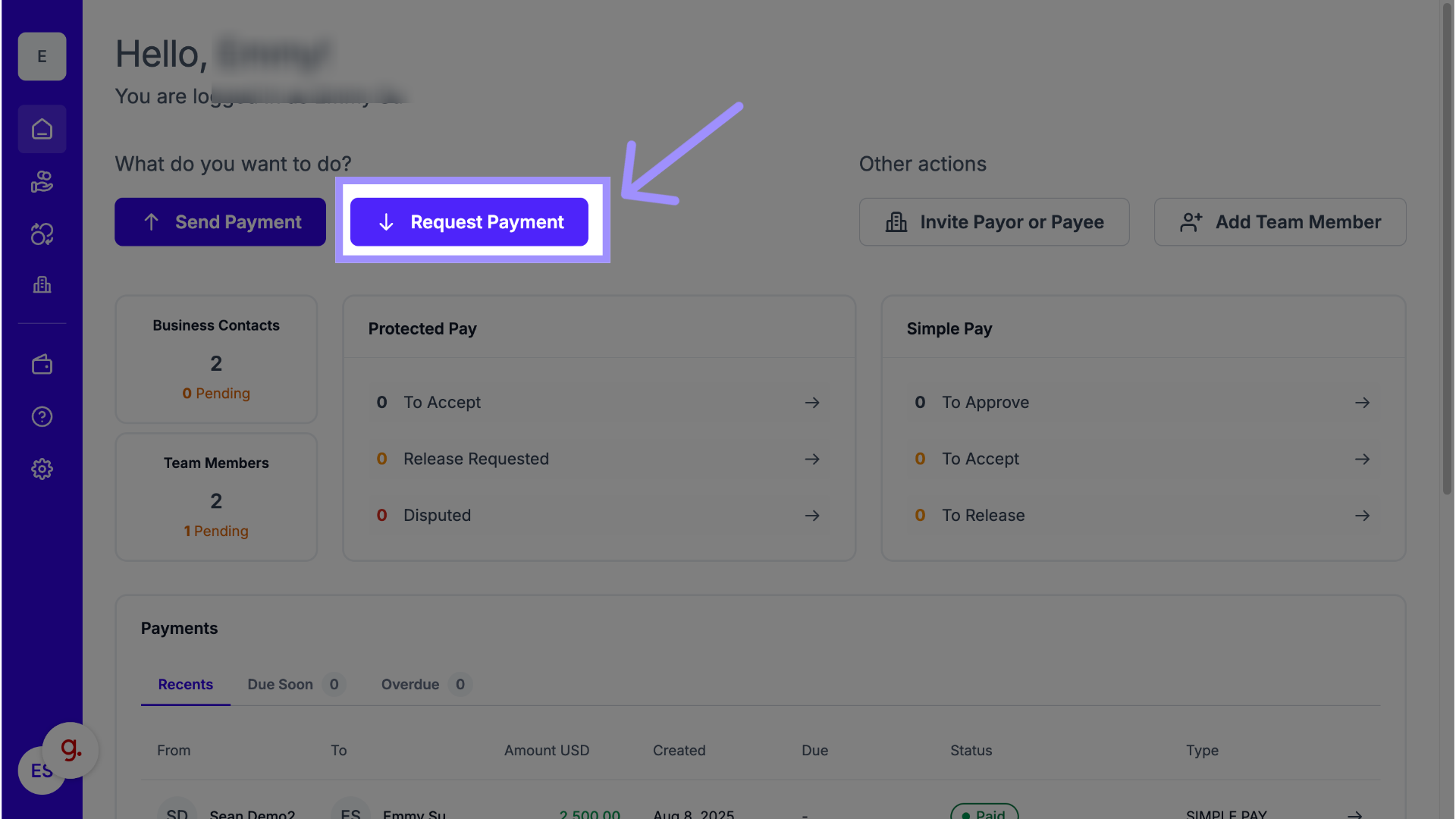The image size is (1456, 819).
Task: Click the page vertical scrollbar
Action: (x=1447, y=250)
